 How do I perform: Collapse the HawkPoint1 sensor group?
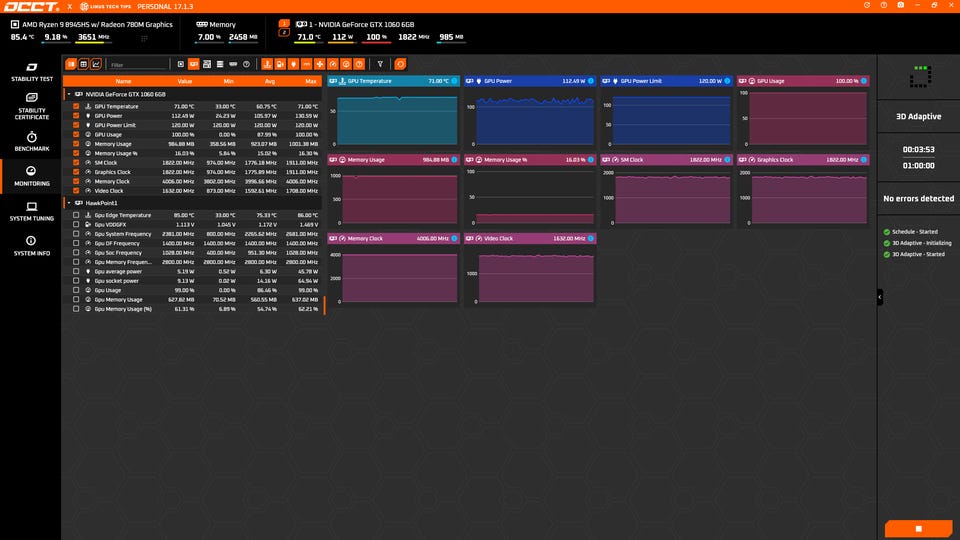pos(69,203)
